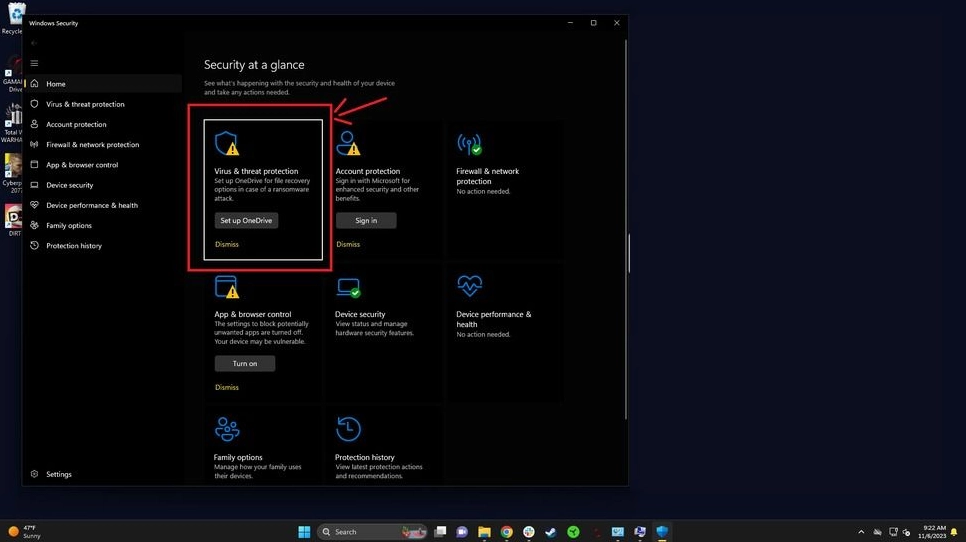Viewport: 966px width, 542px height.
Task: Go back using the back arrow
Action: (34, 43)
